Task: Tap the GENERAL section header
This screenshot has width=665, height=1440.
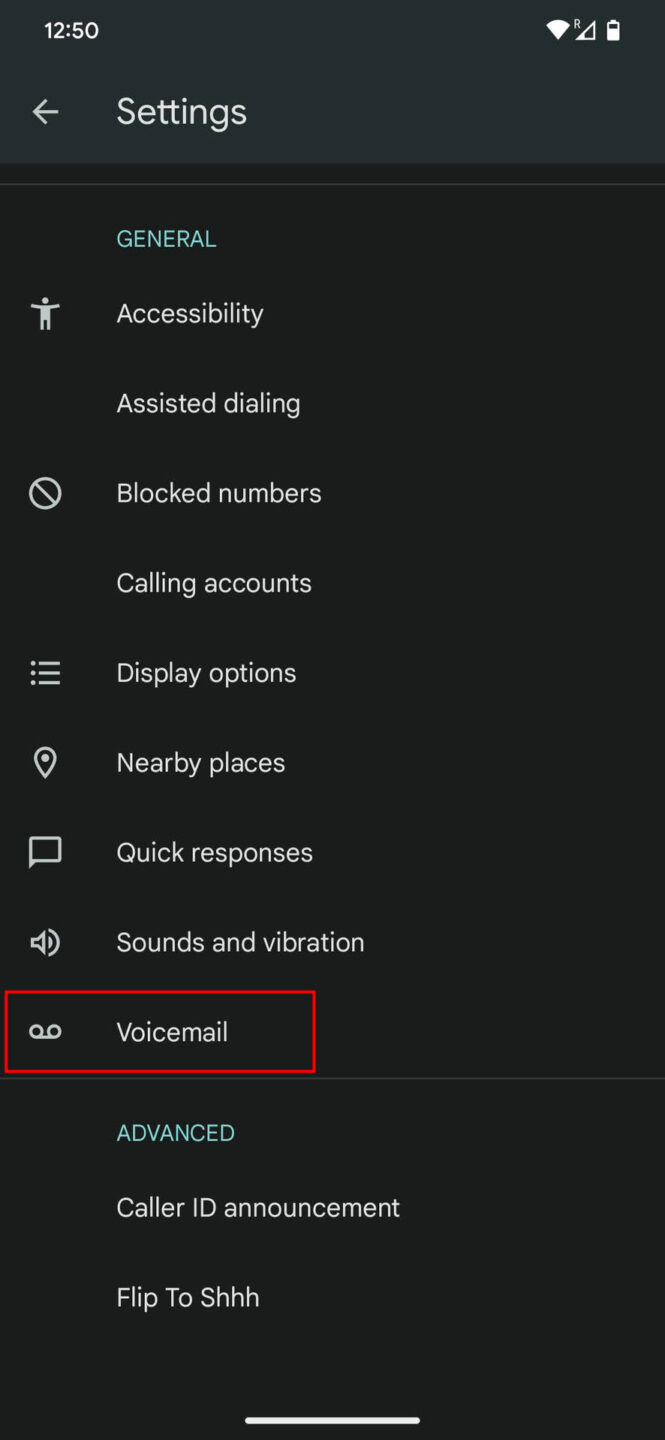Action: (166, 238)
